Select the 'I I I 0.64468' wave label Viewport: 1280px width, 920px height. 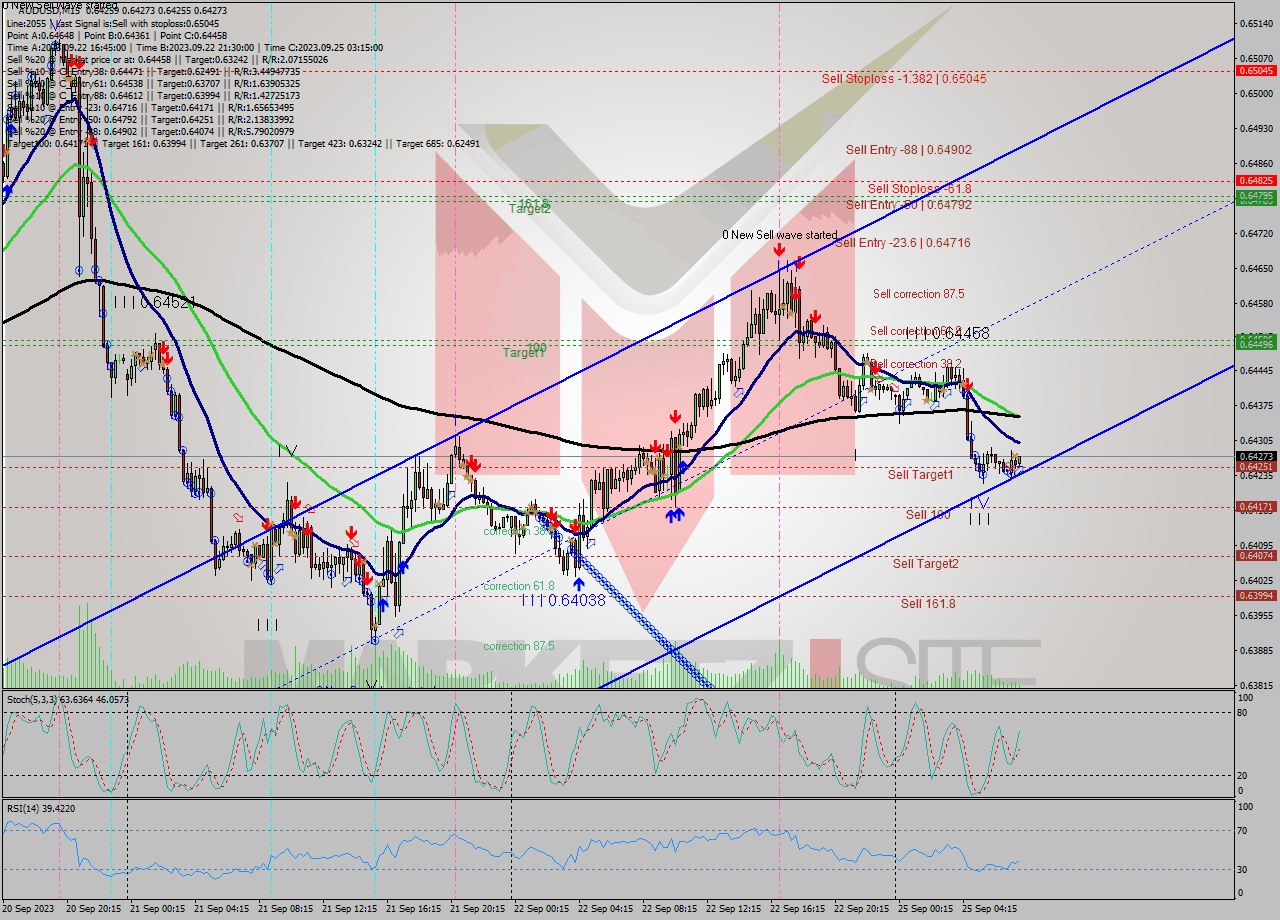(947, 333)
